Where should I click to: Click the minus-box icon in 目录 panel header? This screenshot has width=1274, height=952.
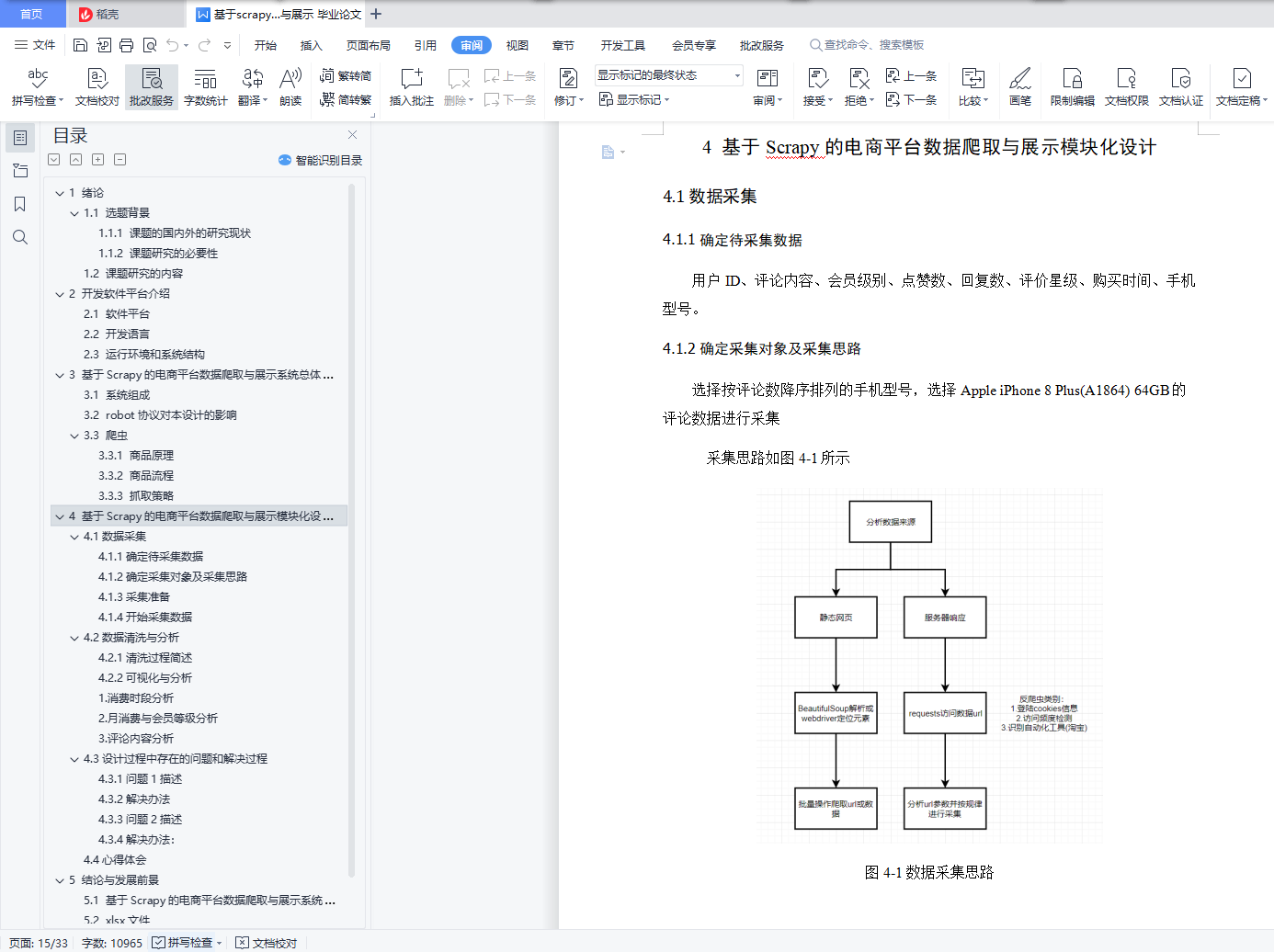tap(120, 160)
